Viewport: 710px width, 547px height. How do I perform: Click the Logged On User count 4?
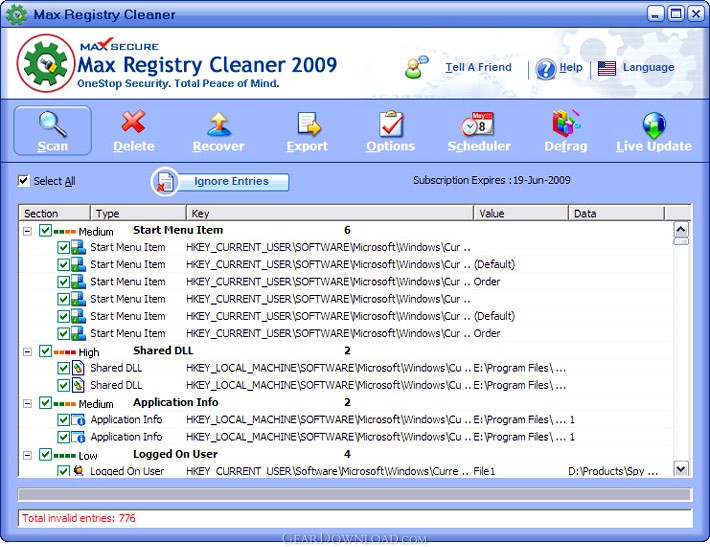347,454
